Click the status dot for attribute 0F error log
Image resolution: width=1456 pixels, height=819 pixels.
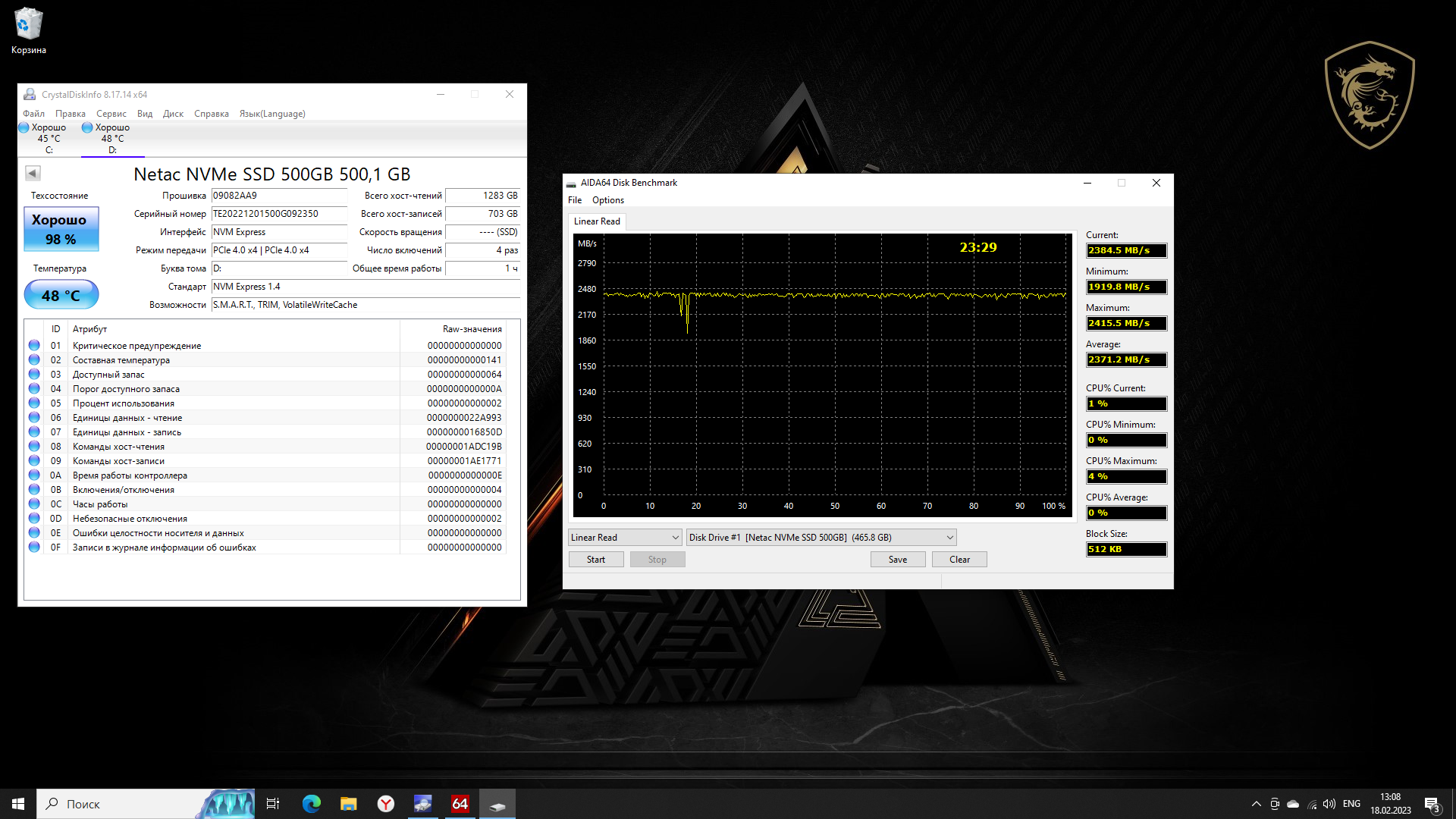34,548
